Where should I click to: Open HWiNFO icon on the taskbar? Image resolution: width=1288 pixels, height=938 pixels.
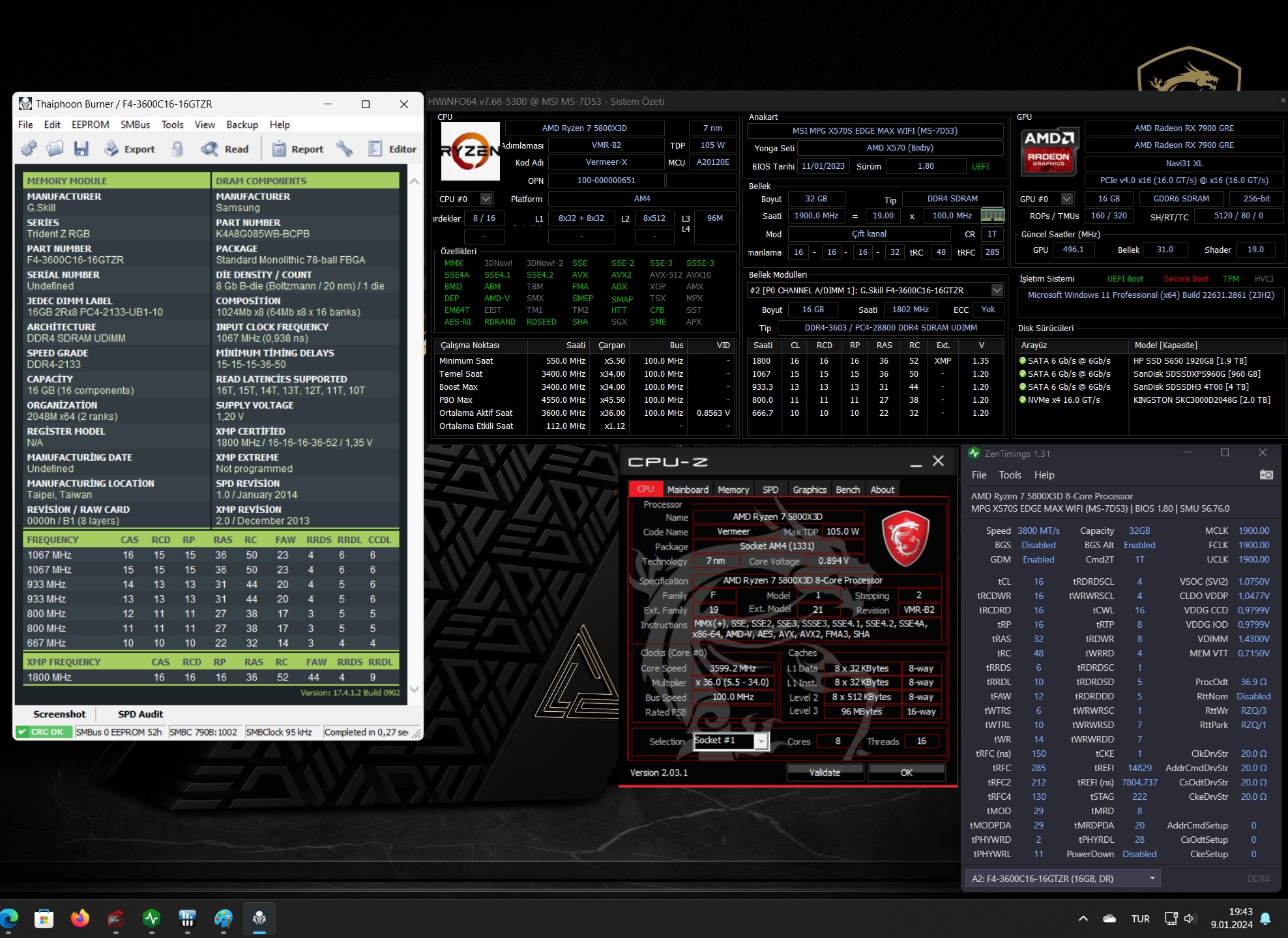coord(188,918)
